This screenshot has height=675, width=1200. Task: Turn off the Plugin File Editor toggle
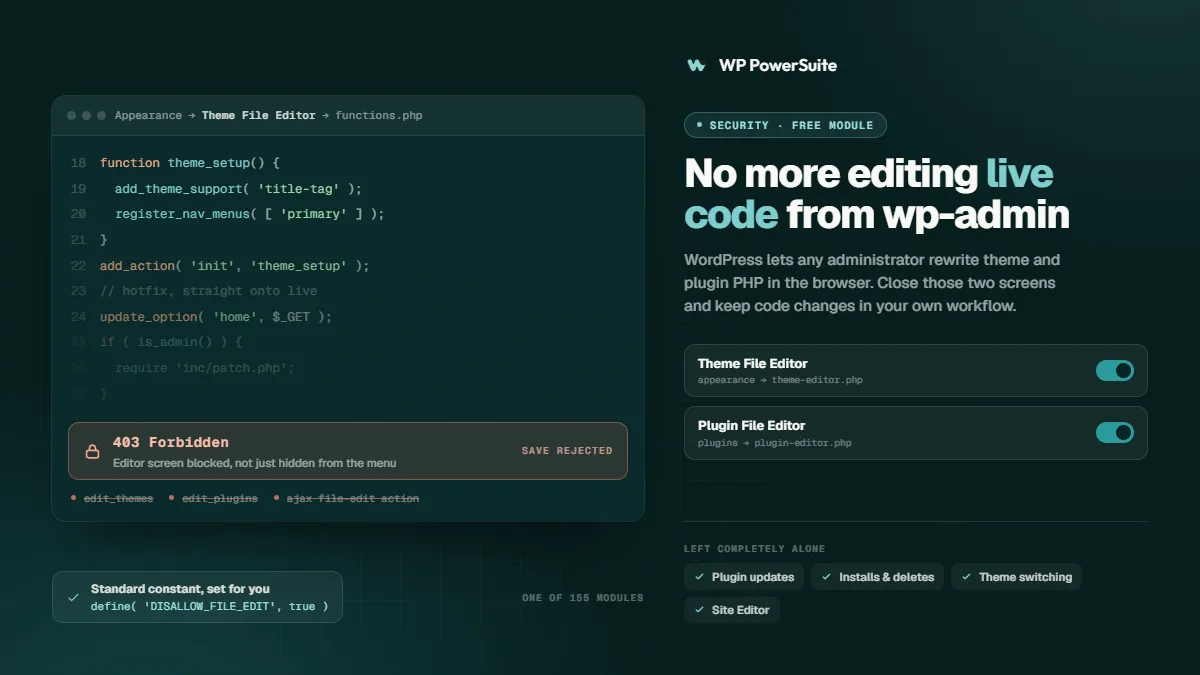(1115, 433)
